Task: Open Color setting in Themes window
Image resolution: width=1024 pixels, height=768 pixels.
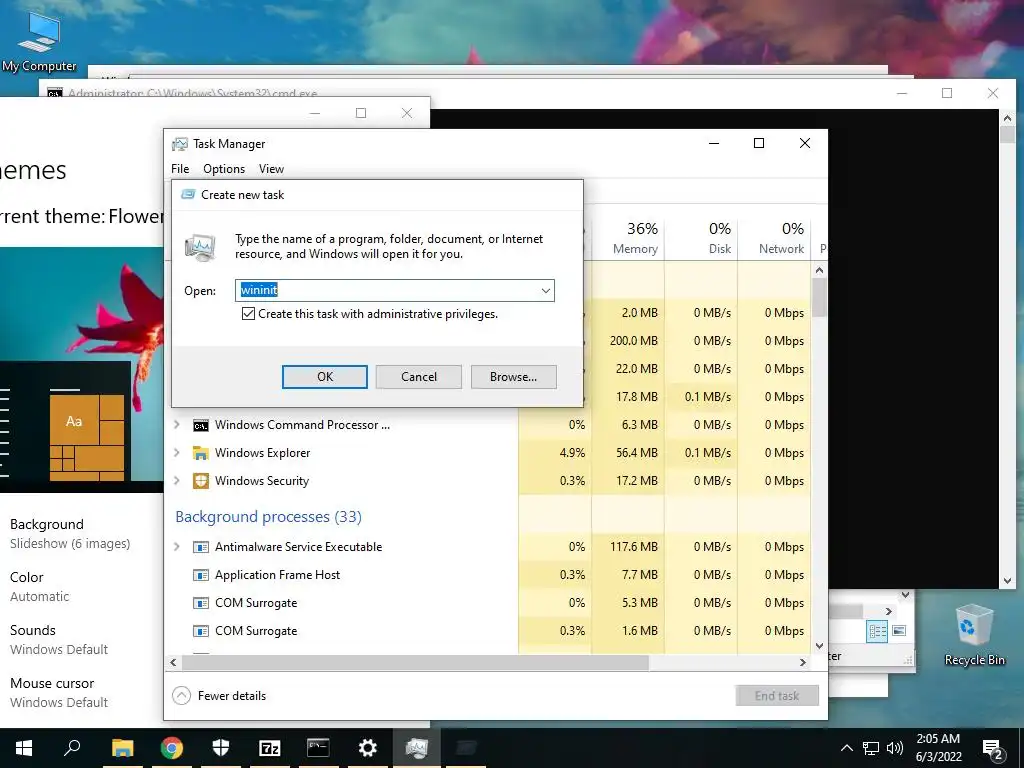Action: [x=39, y=586]
